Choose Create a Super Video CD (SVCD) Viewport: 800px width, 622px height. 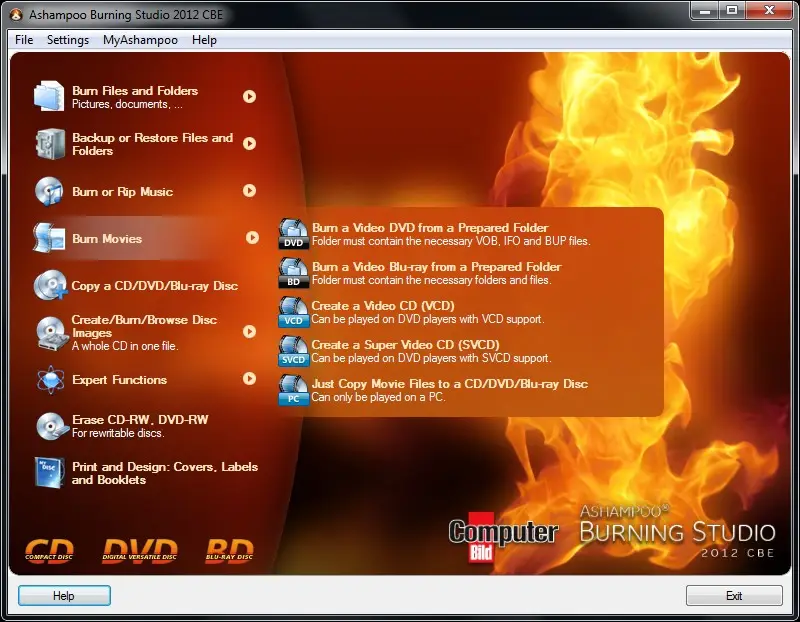405,344
